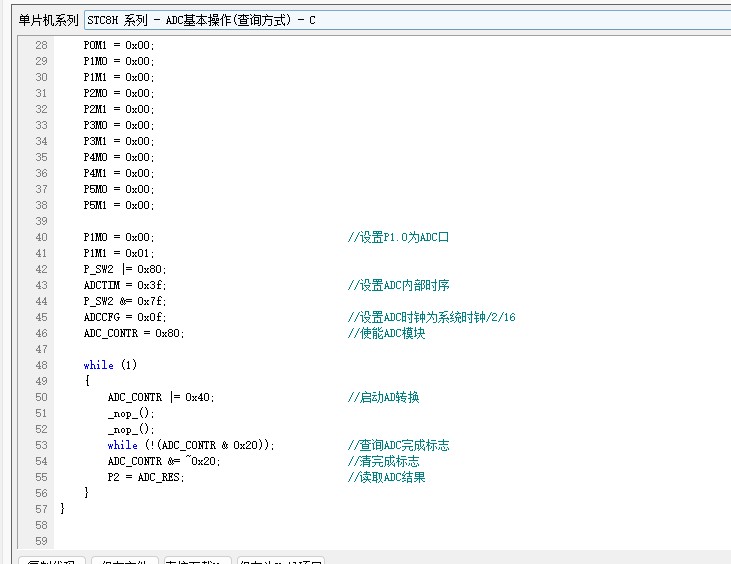Click code line 'P_SW2 |= 0x80;'

[x=125, y=269]
